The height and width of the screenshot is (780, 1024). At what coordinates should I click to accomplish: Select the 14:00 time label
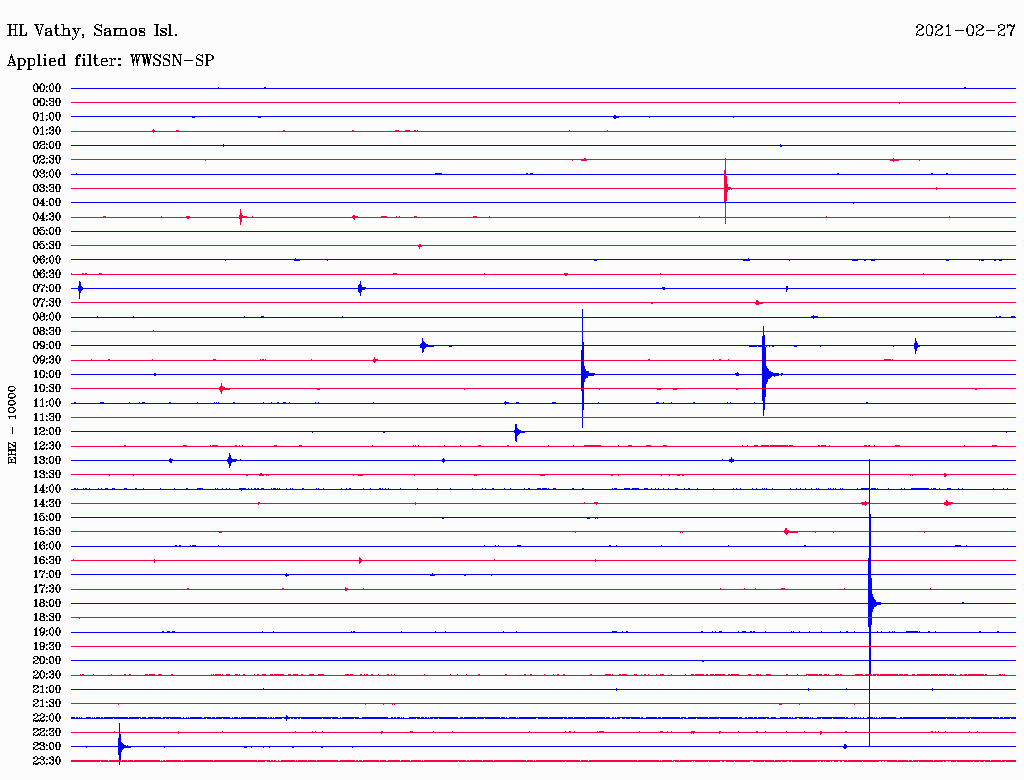point(46,489)
